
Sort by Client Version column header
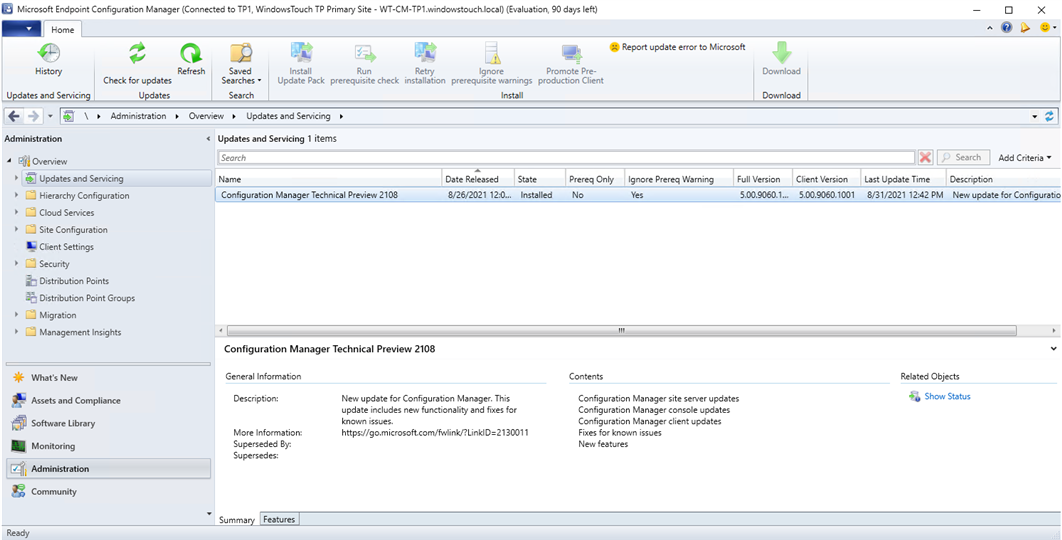point(826,179)
